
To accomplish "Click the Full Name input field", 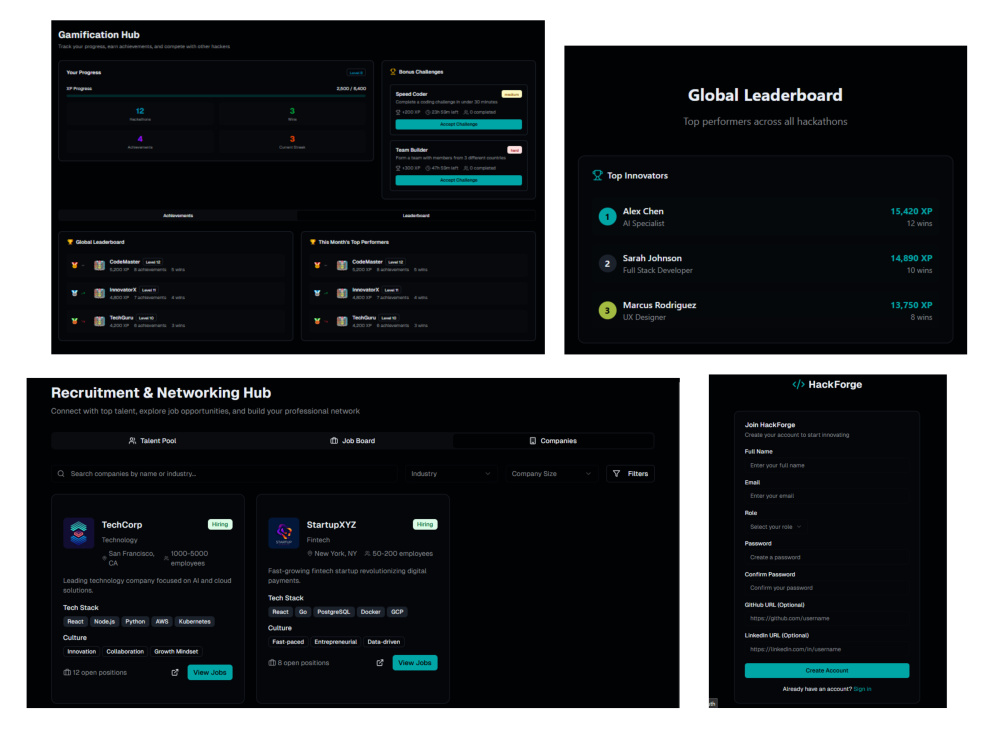I will pos(827,466).
